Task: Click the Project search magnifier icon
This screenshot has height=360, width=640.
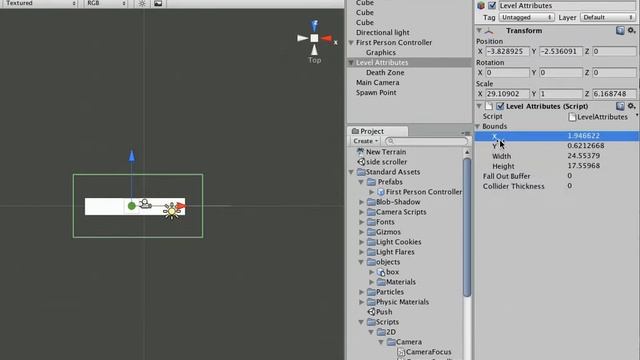Action: pyautogui.click(x=391, y=141)
